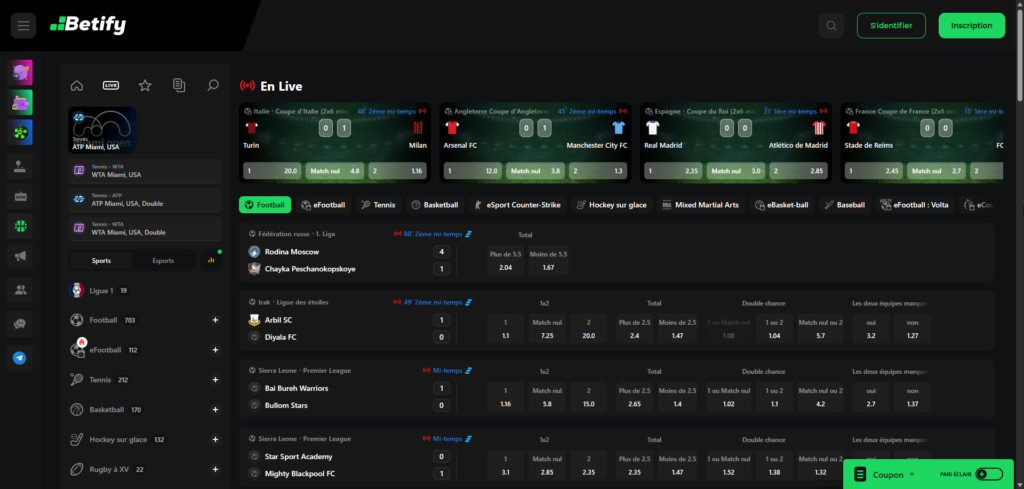Viewport: 1024px width, 489px height.
Task: Click the sports panel search magnifier icon
Action: pyautogui.click(x=212, y=86)
